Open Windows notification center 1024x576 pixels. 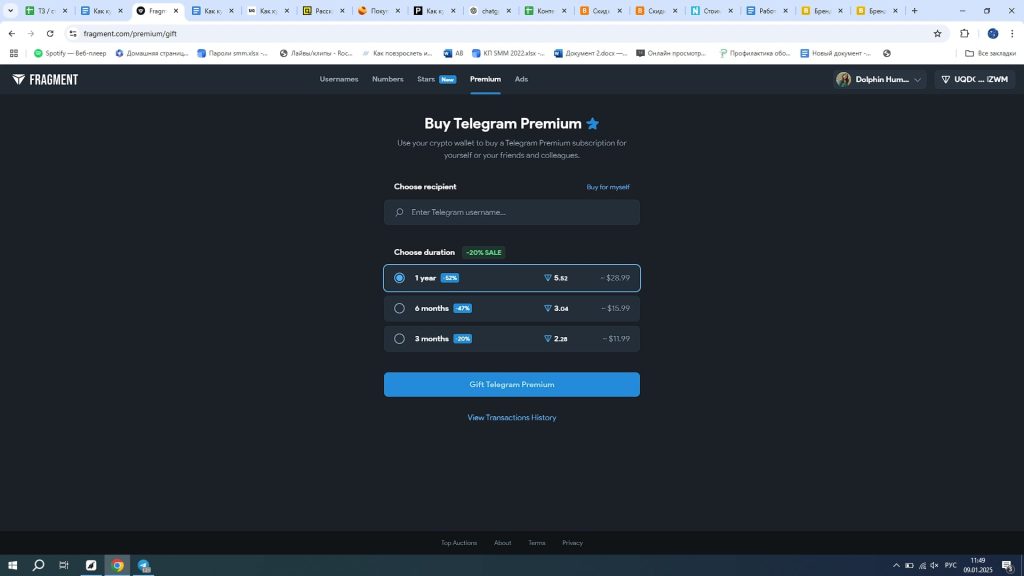tap(1008, 566)
